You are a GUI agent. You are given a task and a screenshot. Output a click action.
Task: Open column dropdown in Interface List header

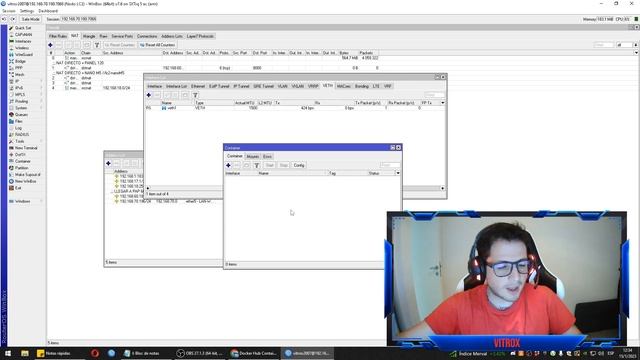(x=442, y=103)
